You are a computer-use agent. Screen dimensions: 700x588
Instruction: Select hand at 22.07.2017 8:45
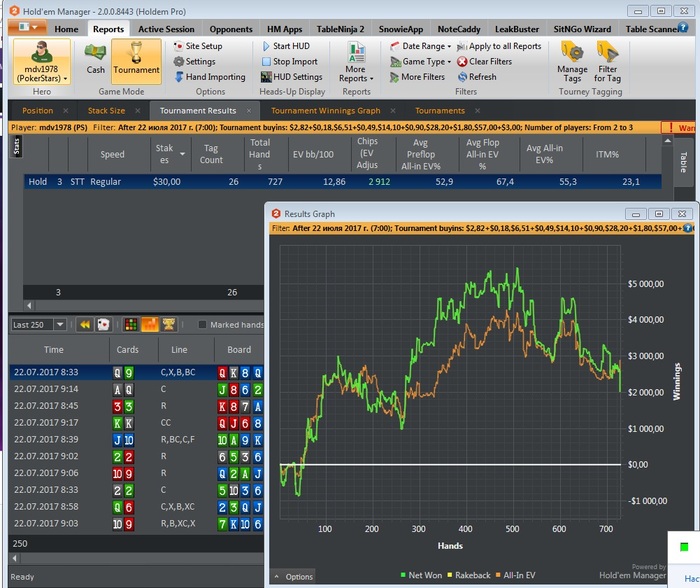tap(136, 406)
